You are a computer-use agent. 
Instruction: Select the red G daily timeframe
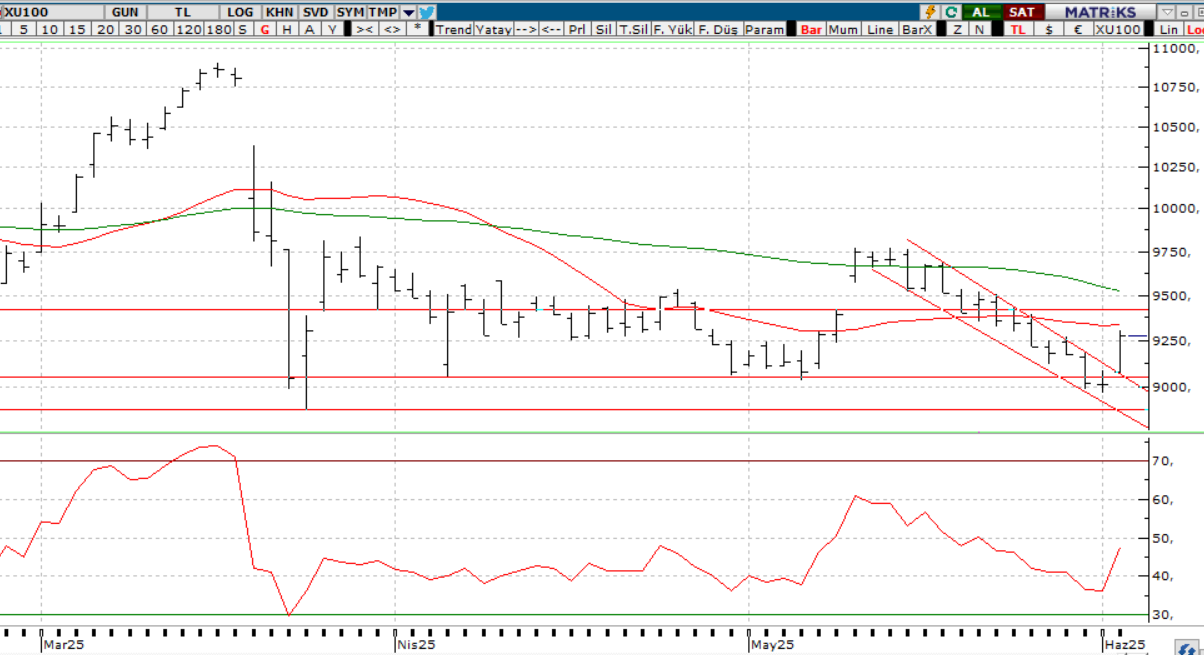tap(265, 30)
